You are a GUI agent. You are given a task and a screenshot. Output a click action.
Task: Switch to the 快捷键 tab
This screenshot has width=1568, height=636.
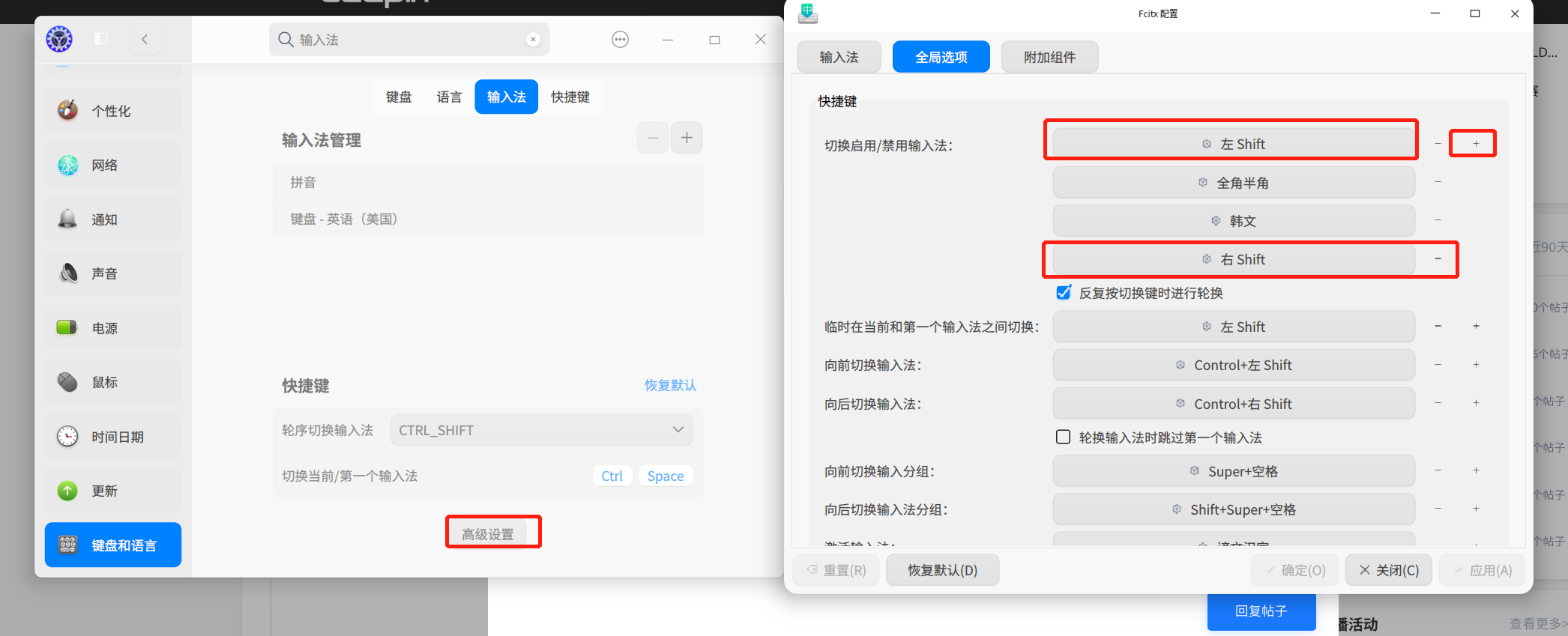pyautogui.click(x=570, y=97)
